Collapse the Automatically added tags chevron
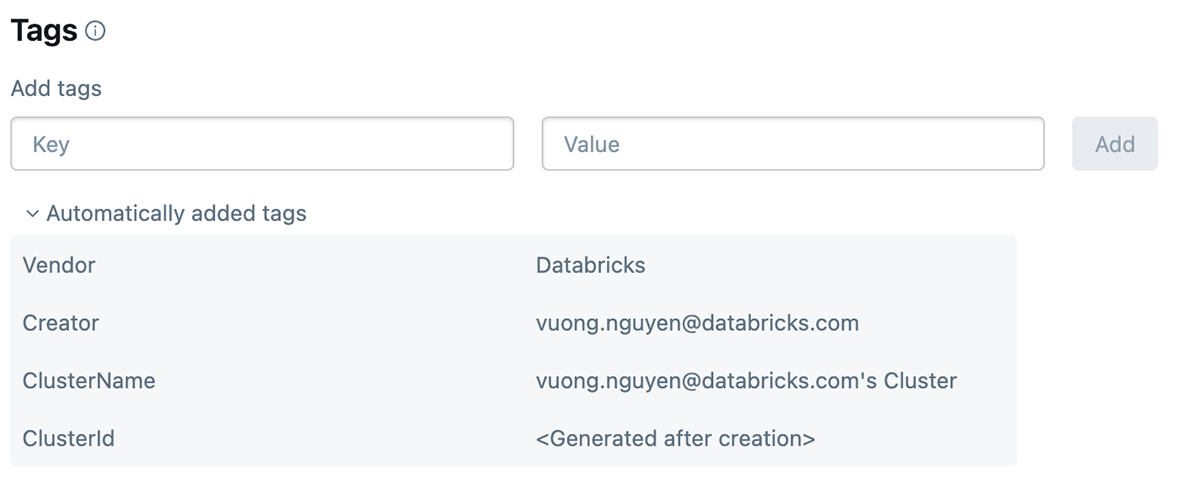 click(x=32, y=214)
